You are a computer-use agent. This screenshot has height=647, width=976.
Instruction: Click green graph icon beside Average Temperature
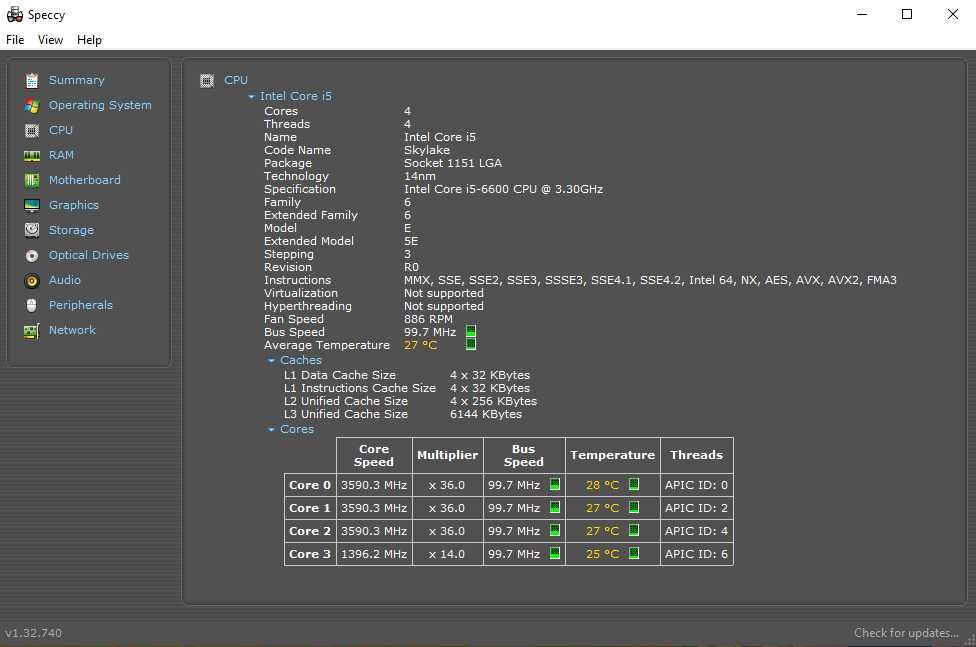(471, 344)
